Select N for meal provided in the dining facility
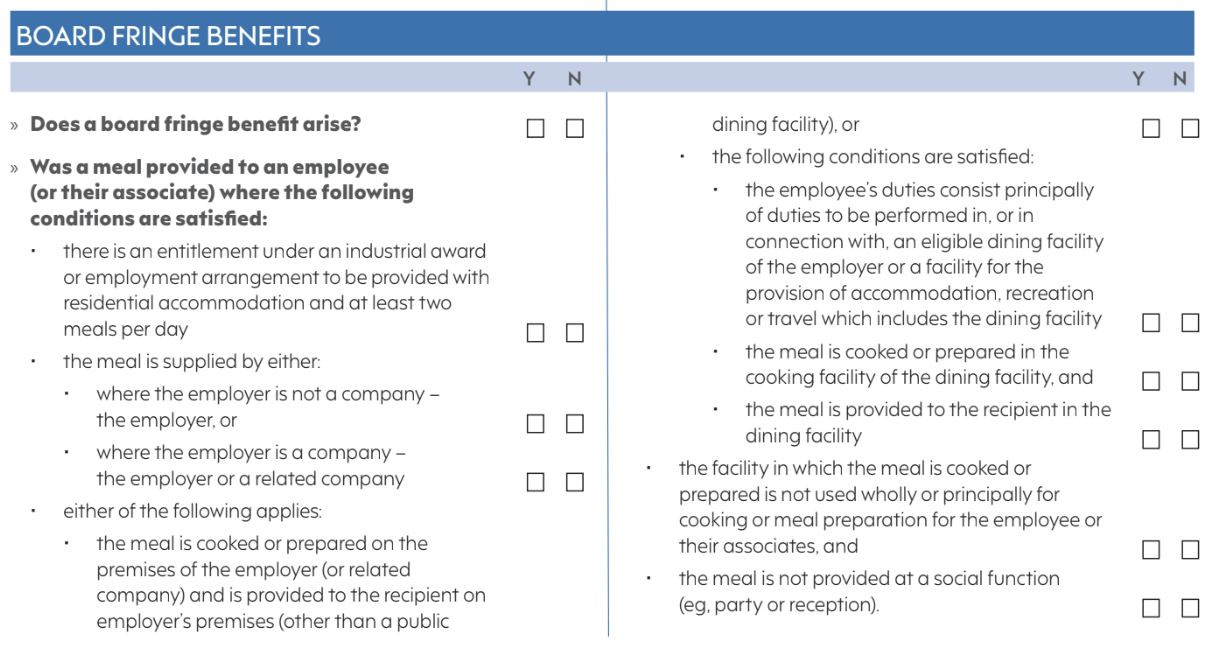 [1190, 440]
